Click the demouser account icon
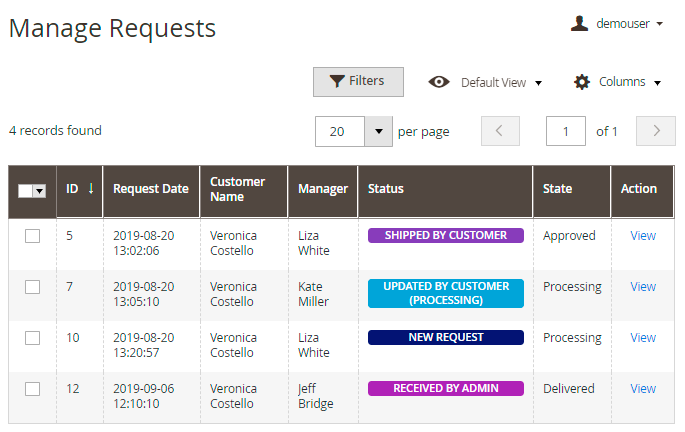This screenshot has width=685, height=432. pos(579,23)
